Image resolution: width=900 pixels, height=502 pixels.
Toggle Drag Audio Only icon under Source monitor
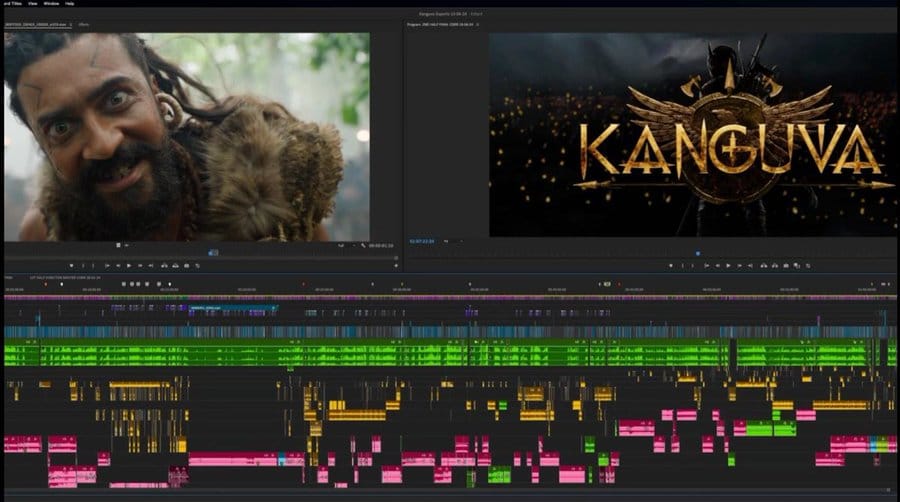coord(128,245)
